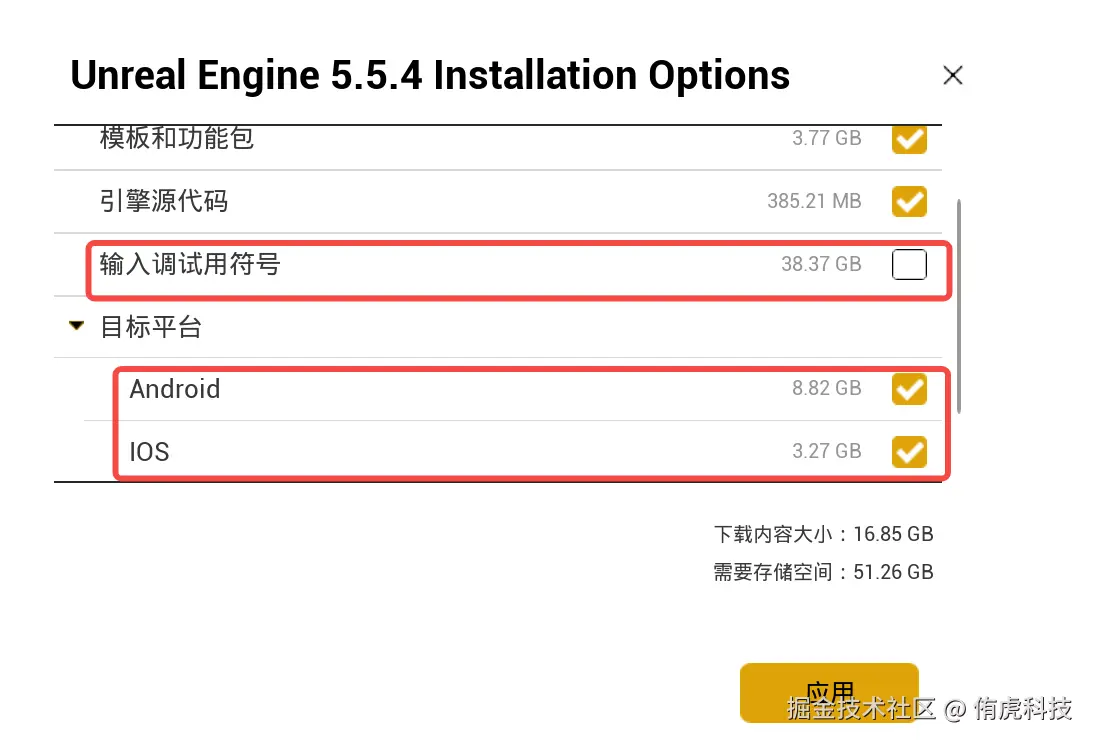Click the 引擎源代码 option label
Screen dimensions: 1094x744
click(164, 201)
